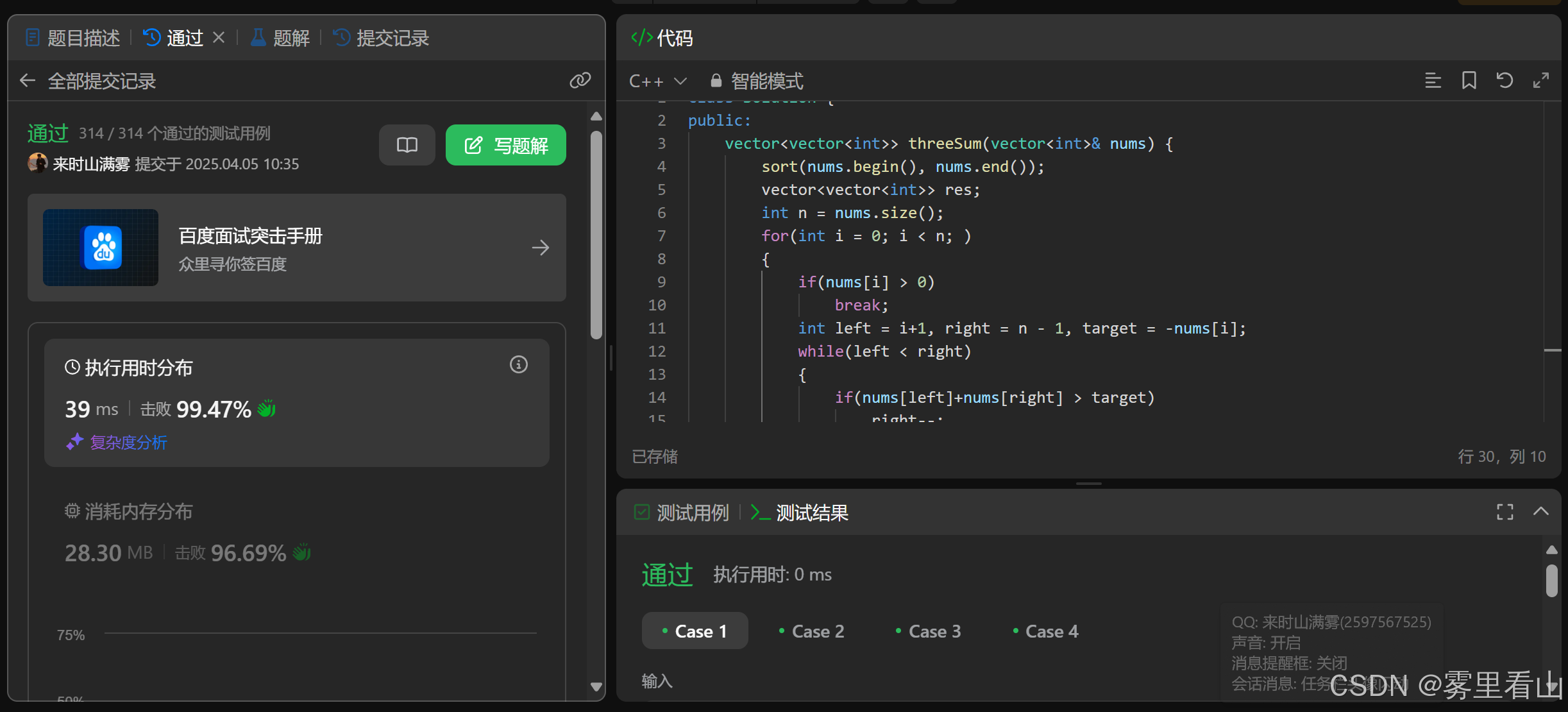The height and width of the screenshot is (712, 1568).
Task: Copy submission link via chain icon
Action: (x=580, y=81)
